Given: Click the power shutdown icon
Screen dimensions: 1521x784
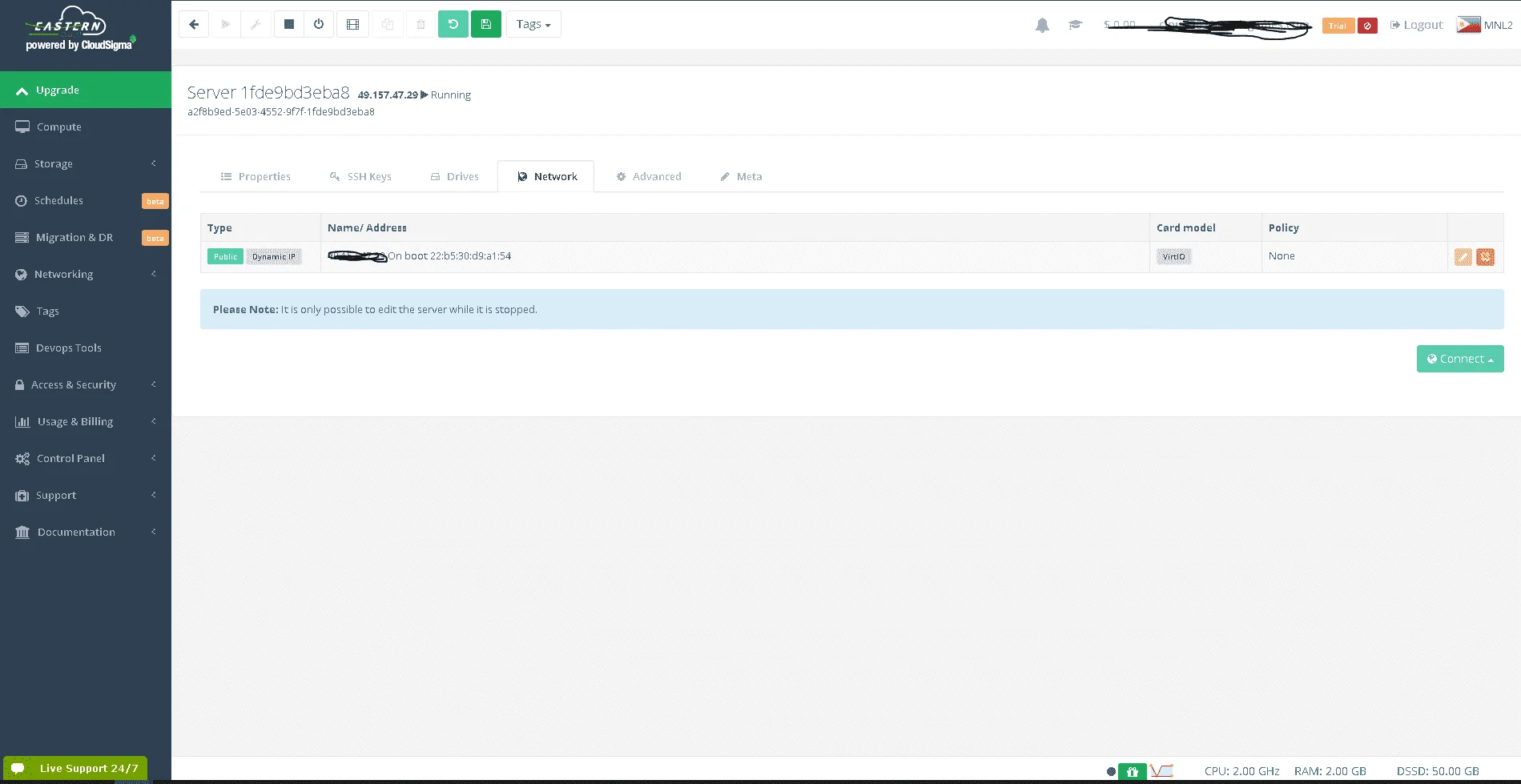Looking at the screenshot, I should (319, 24).
